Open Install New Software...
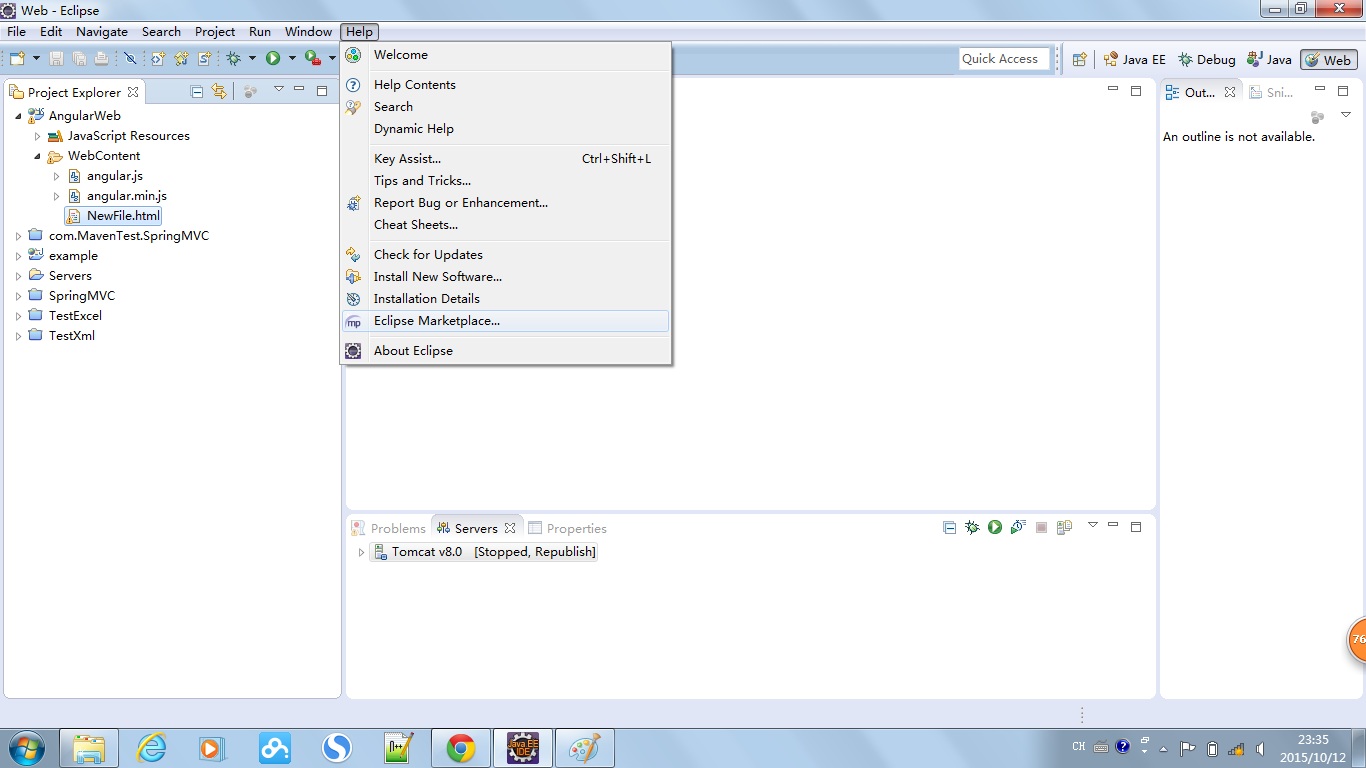Viewport: 1366px width, 768px height. point(506,277)
